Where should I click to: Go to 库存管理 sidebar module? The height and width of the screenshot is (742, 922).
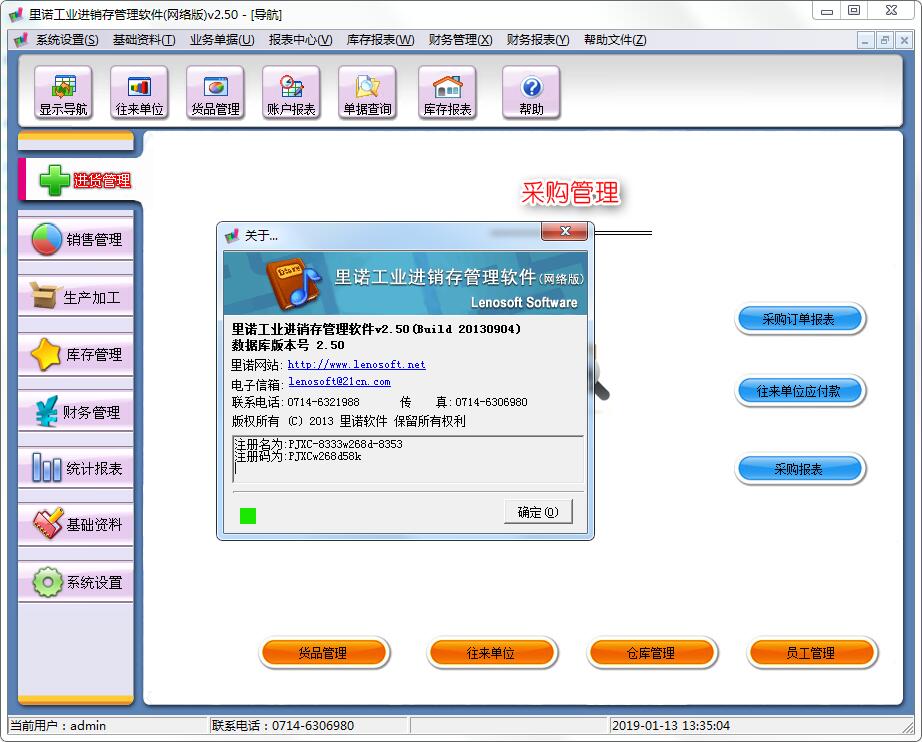pyautogui.click(x=76, y=354)
